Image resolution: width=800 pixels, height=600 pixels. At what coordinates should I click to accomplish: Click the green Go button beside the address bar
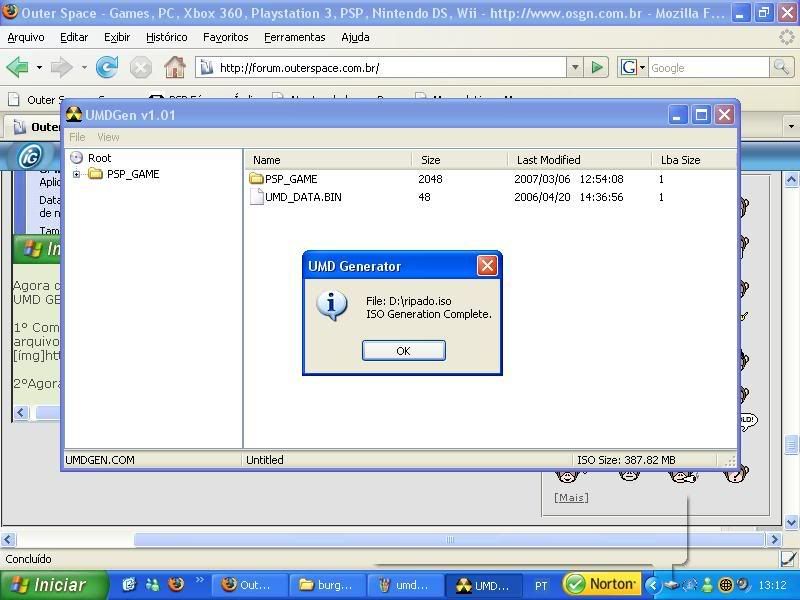[x=596, y=67]
